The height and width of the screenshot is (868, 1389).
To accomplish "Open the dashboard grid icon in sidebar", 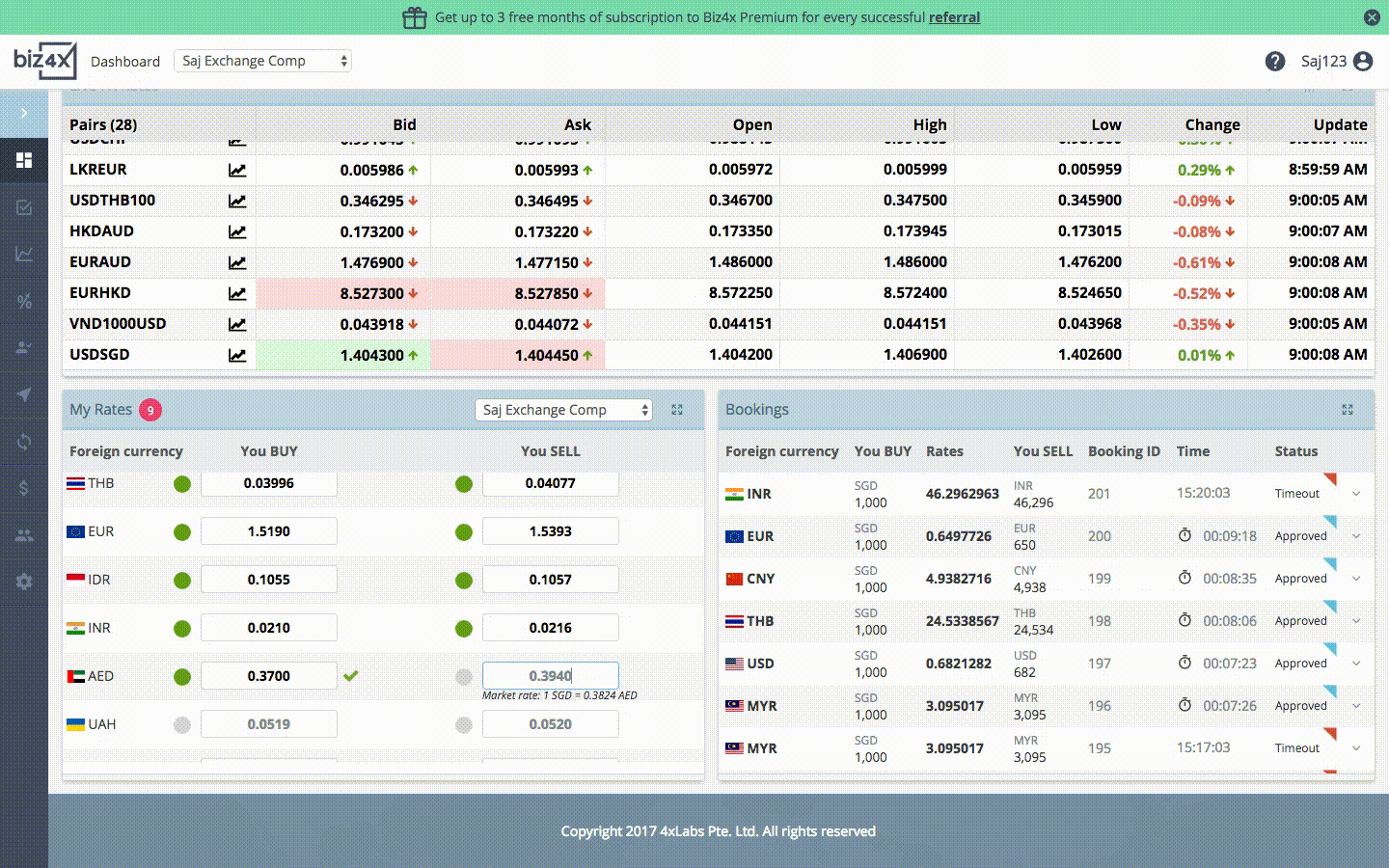I will click(x=24, y=160).
